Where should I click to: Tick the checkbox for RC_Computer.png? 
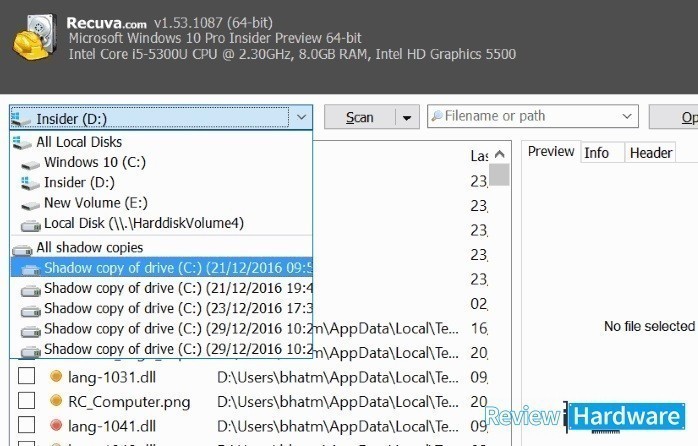coord(26,401)
